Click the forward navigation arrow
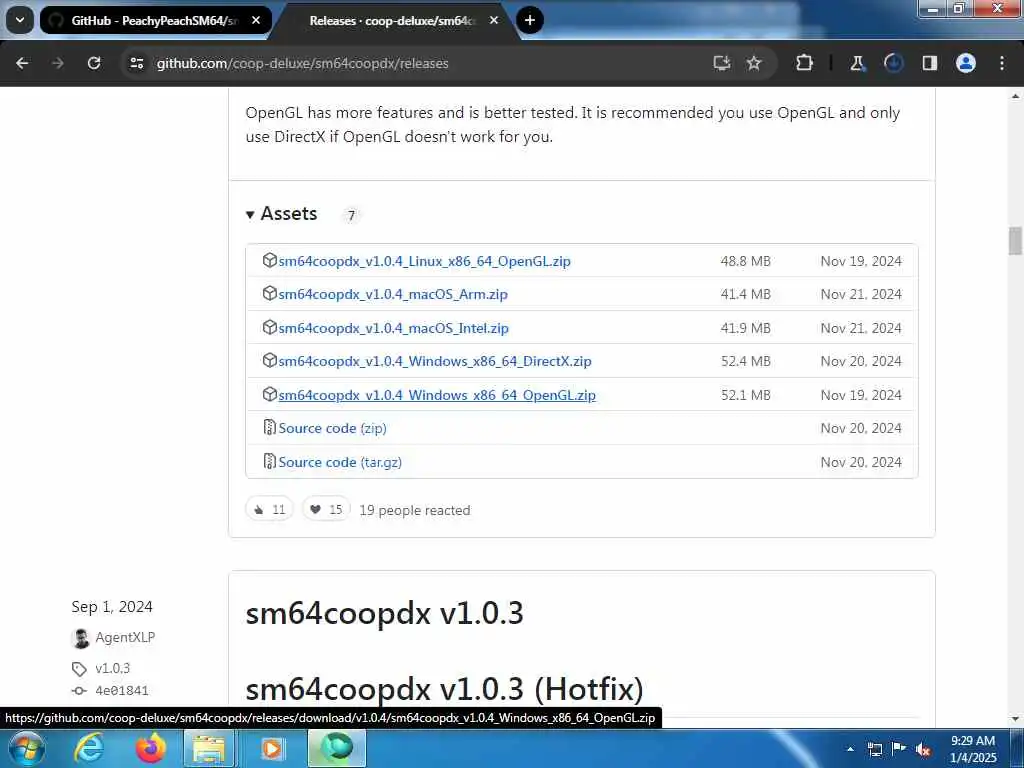 58,63
